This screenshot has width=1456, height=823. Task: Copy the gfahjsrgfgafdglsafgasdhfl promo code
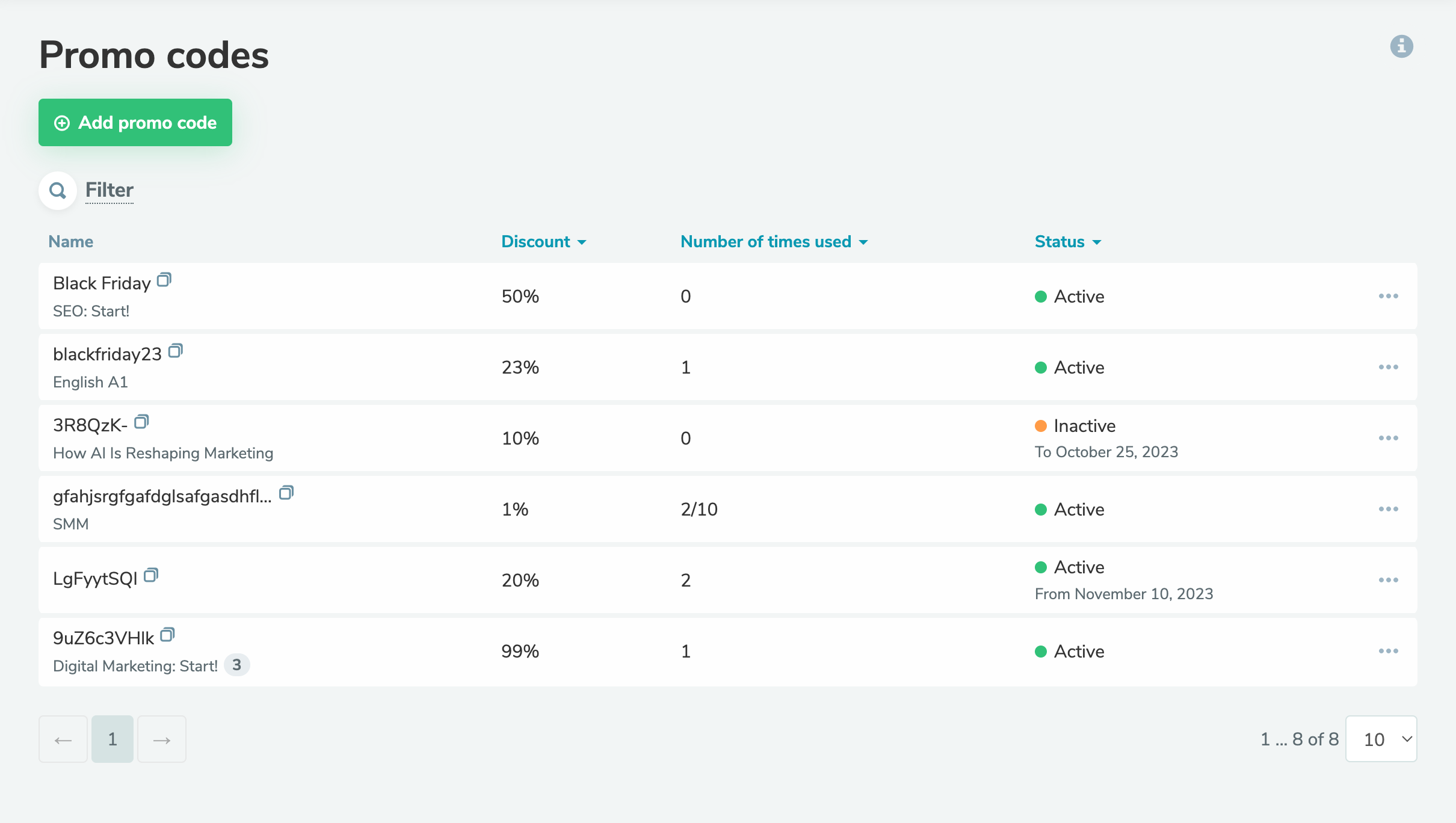(x=286, y=493)
